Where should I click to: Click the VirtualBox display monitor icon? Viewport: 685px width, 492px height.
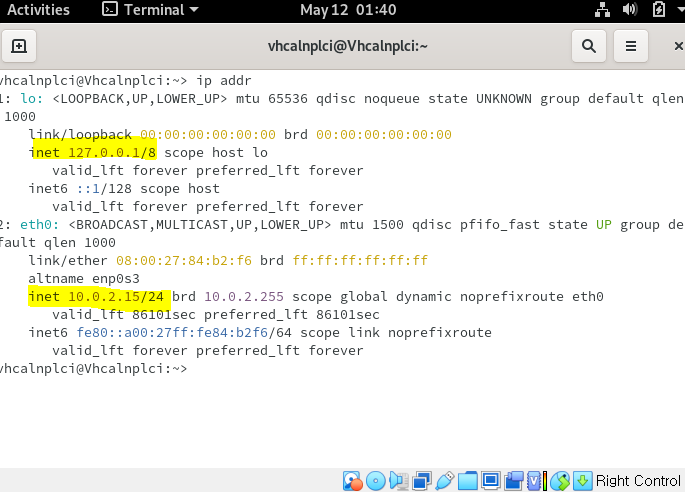491,481
